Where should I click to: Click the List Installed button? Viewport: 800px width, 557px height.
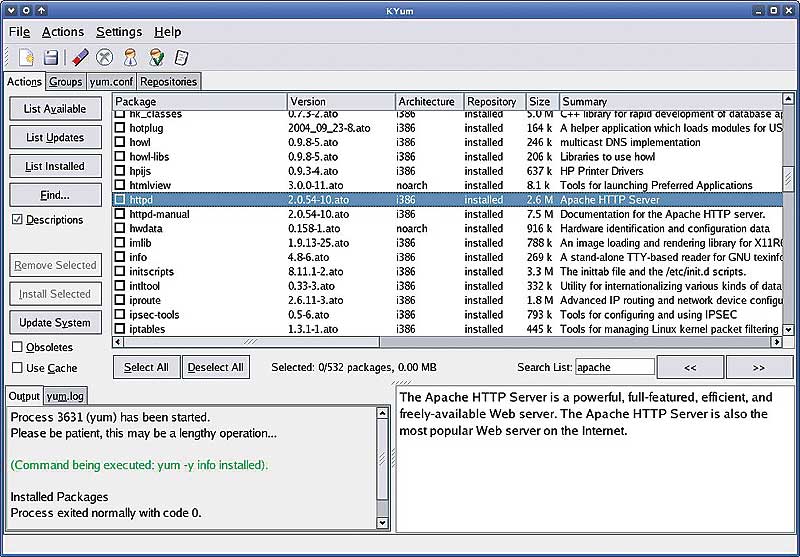[x=55, y=166]
